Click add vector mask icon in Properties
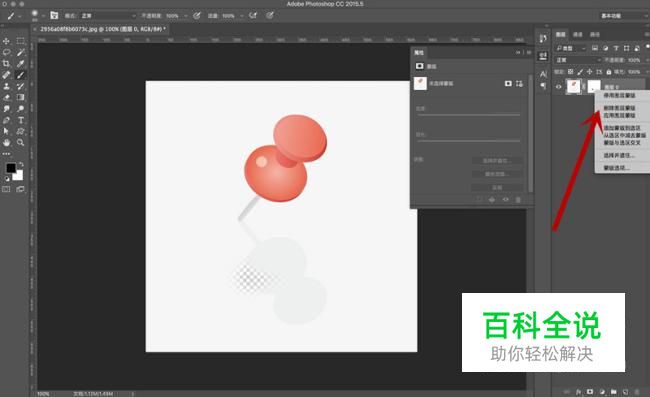The height and width of the screenshot is (397, 650). tap(519, 84)
